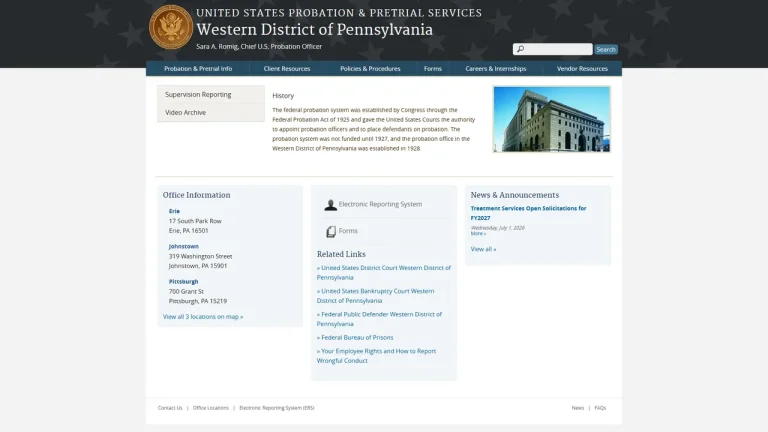The height and width of the screenshot is (432, 768).
Task: Click '17 South Park Row' address
Action: pyautogui.click(x=195, y=221)
